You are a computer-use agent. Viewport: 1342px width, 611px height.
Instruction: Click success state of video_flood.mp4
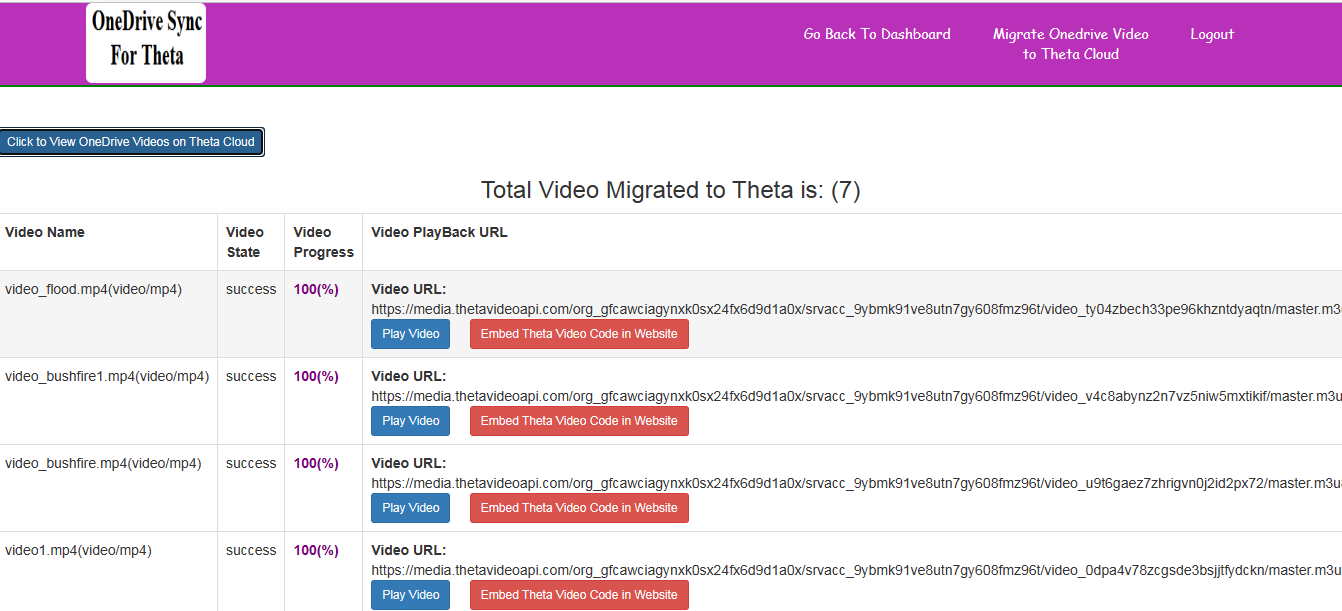tap(251, 289)
